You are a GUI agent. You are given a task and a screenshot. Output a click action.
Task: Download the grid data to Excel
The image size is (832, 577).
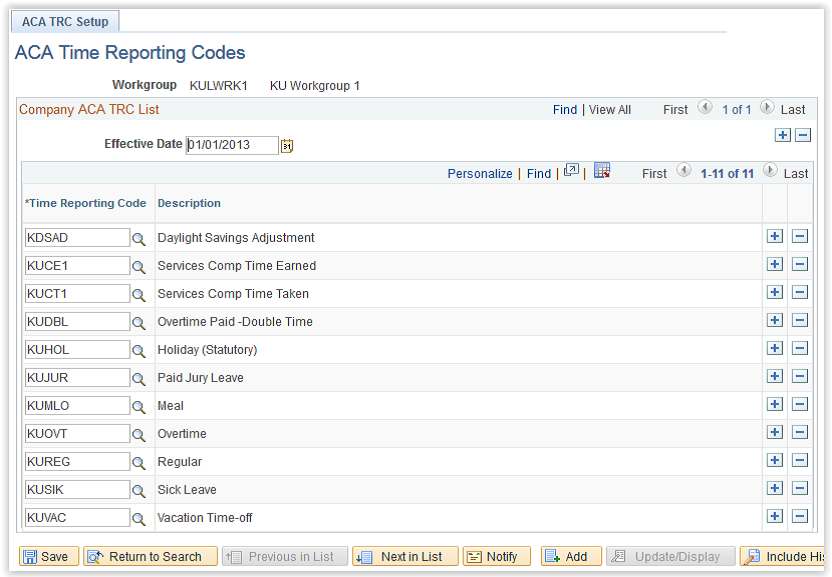[602, 172]
